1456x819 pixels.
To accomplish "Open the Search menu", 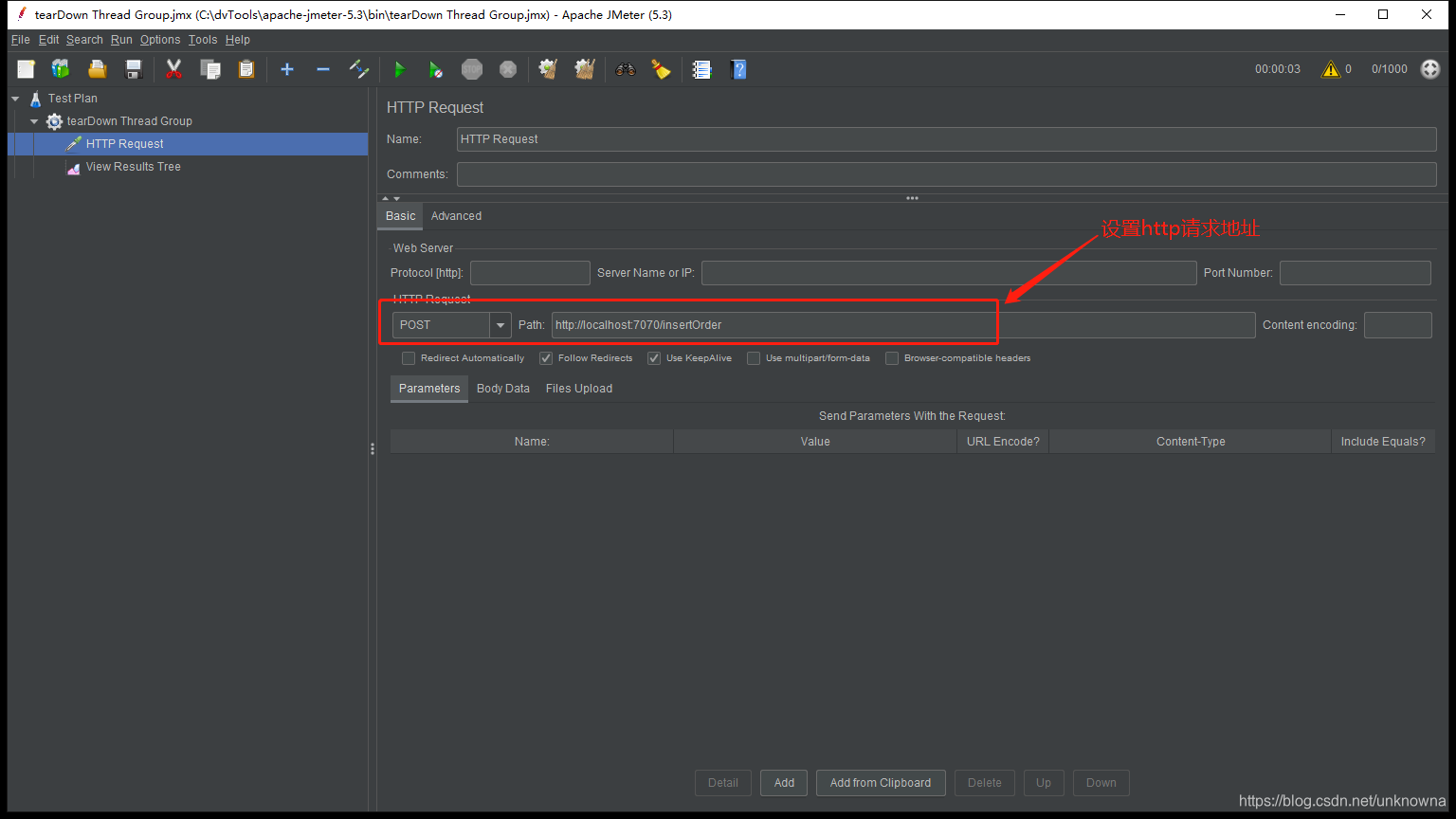I will (84, 40).
